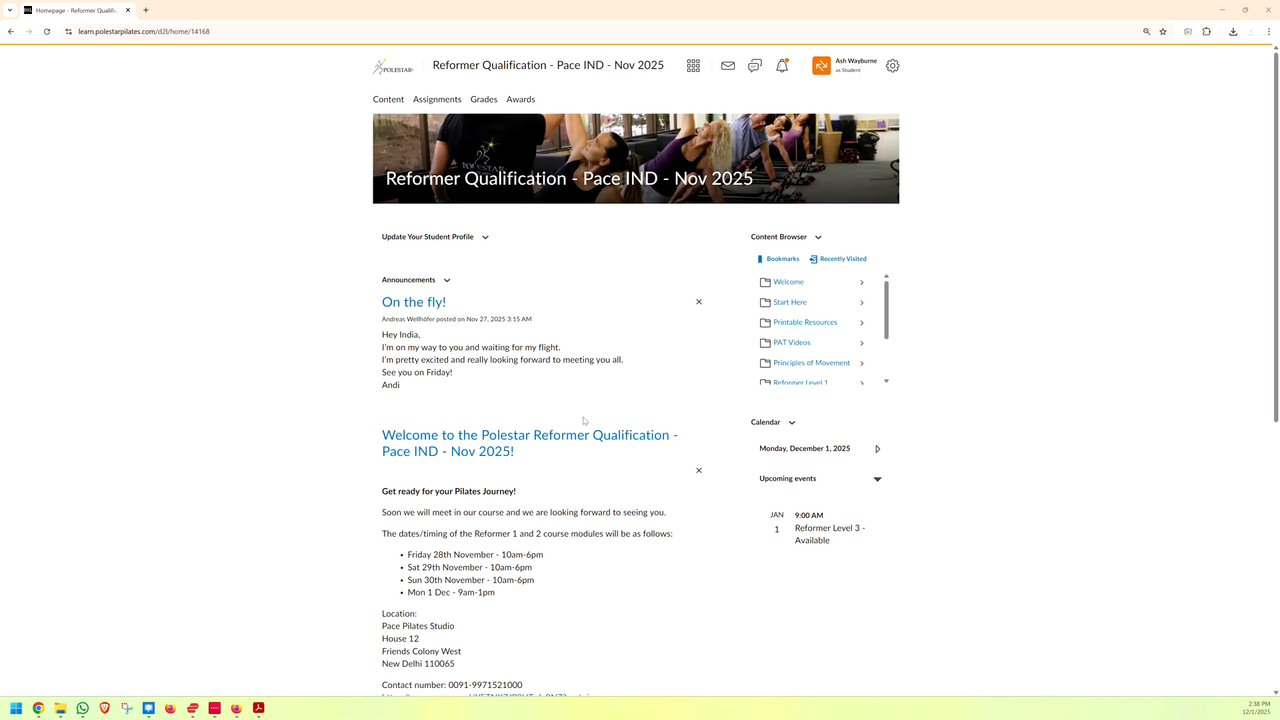Open the browser three-dot menu

tap(1269, 31)
